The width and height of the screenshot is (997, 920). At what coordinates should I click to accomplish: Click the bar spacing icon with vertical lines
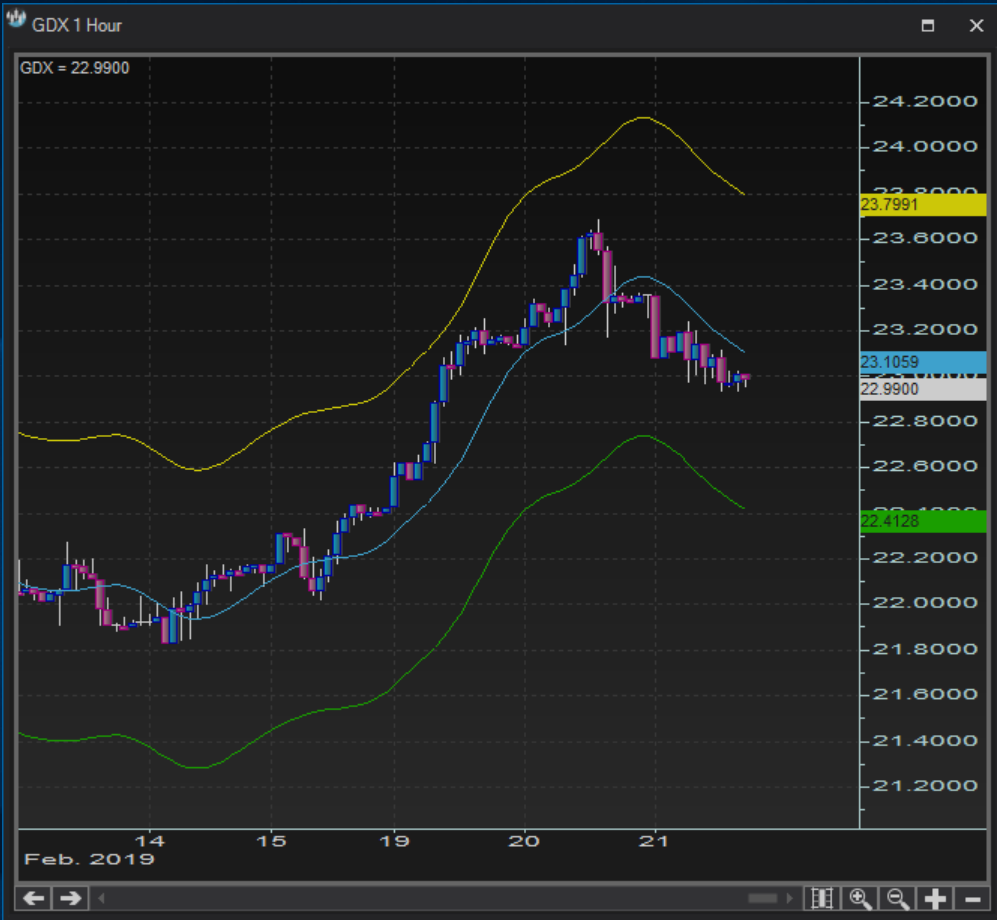pos(822,898)
